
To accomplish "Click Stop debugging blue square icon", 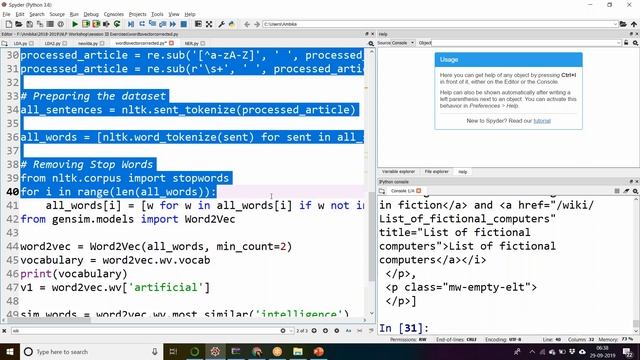I will [x=184, y=24].
